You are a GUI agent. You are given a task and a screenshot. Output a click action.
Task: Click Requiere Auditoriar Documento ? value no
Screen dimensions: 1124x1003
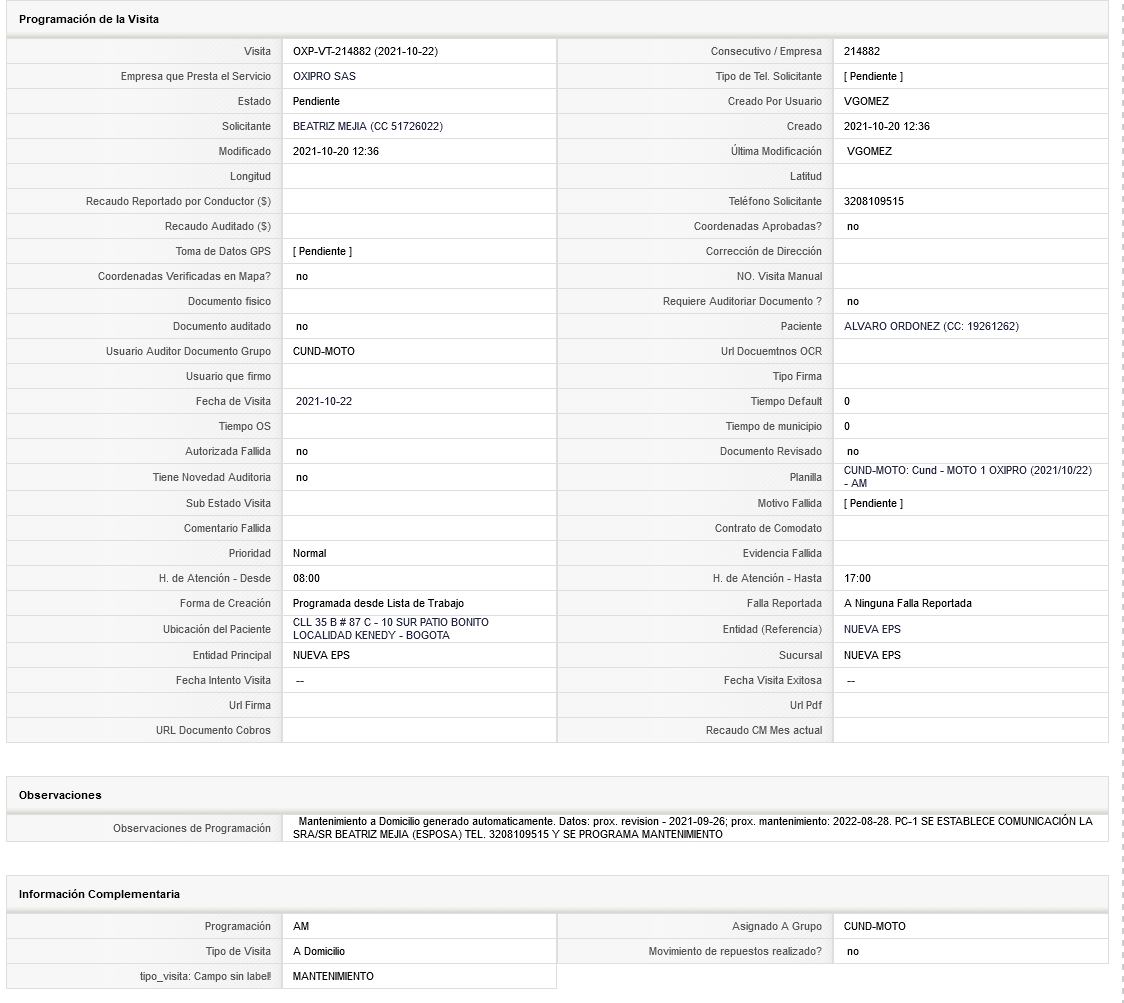(x=852, y=302)
